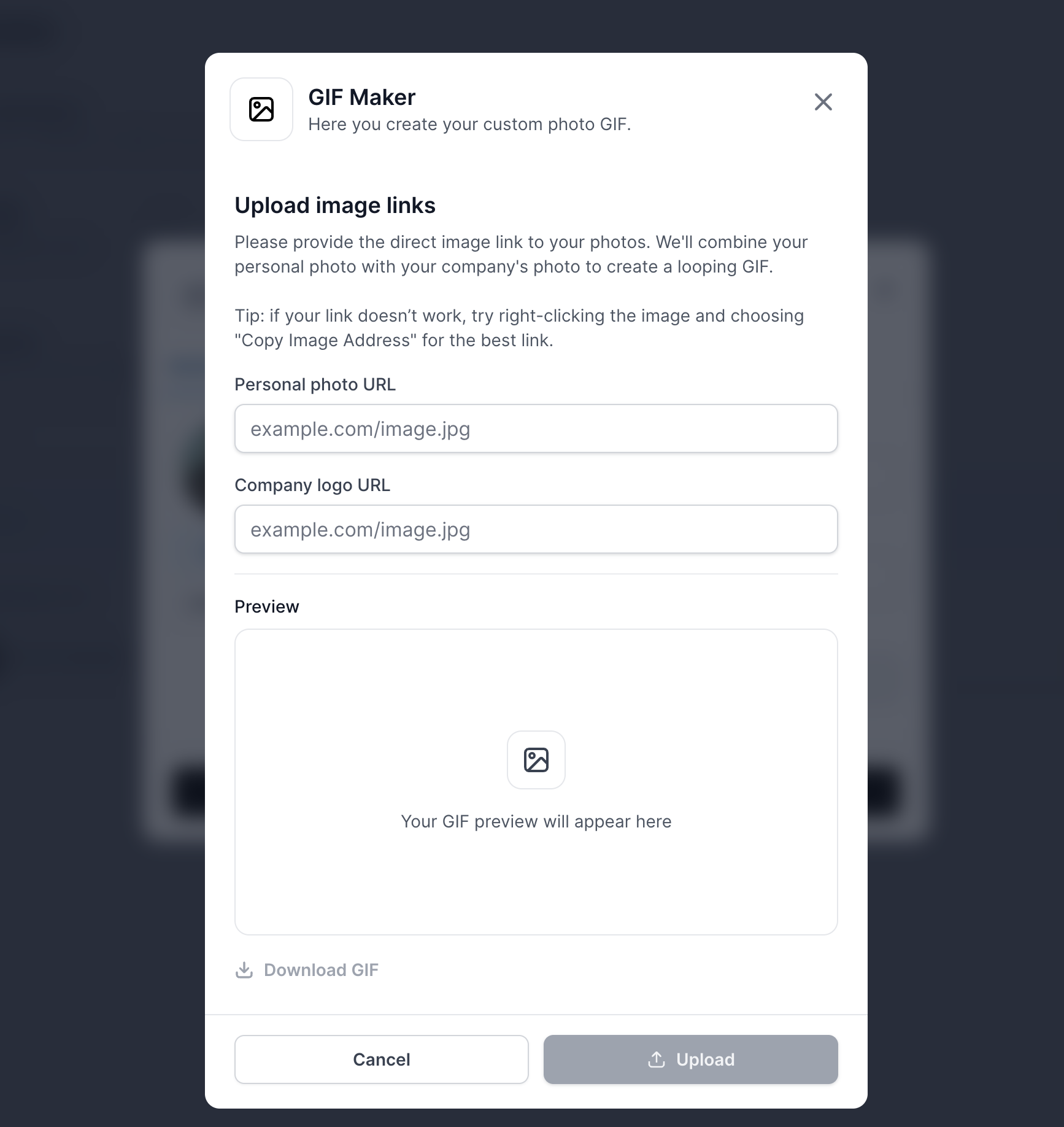Click the Upload image links heading
Viewport: 1064px width, 1127px height.
click(335, 205)
